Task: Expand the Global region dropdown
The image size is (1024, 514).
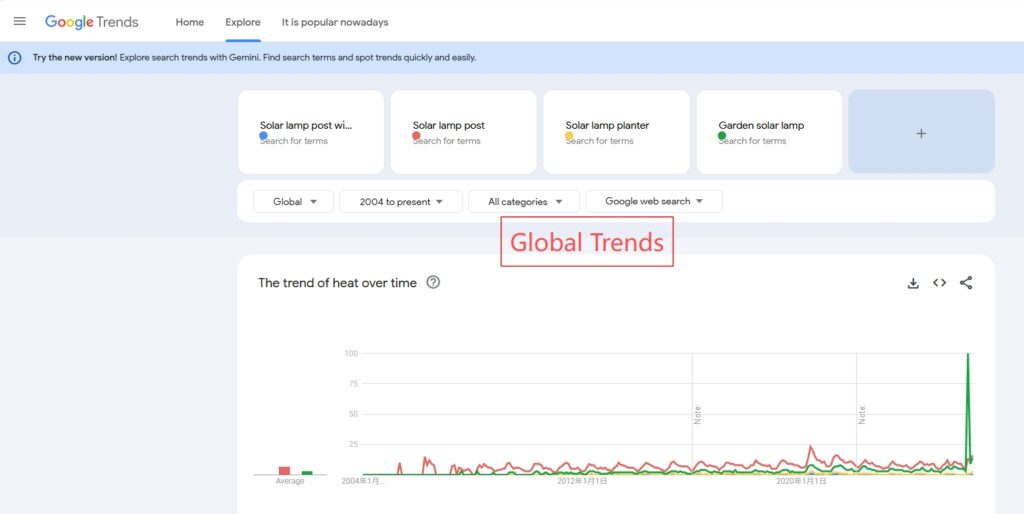Action: click(x=294, y=202)
